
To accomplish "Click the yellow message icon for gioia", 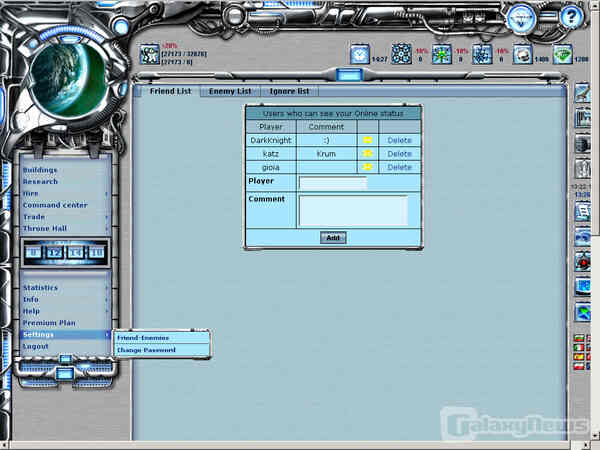I will (x=367, y=167).
